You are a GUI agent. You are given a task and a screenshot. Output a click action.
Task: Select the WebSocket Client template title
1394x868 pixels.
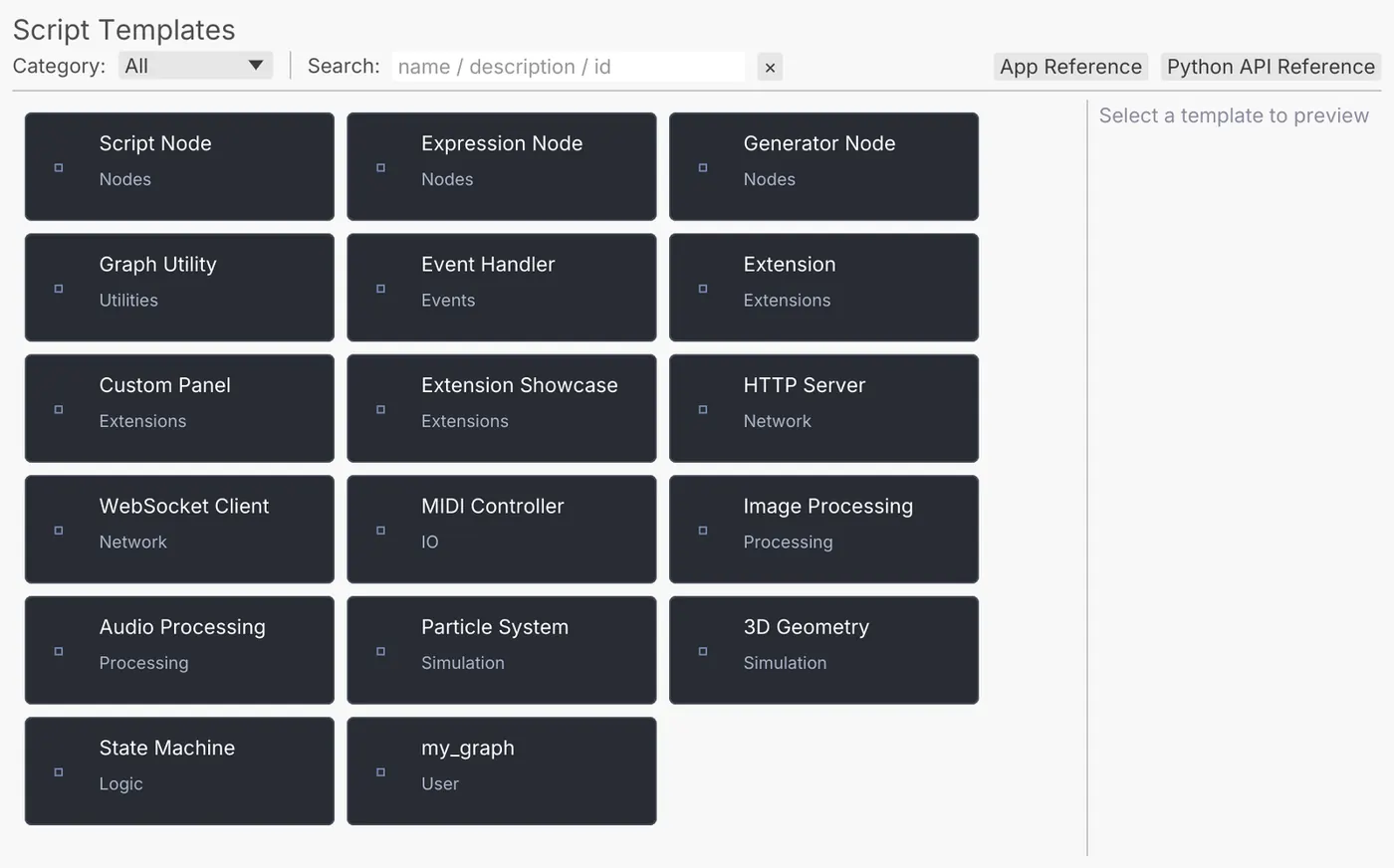(x=184, y=507)
